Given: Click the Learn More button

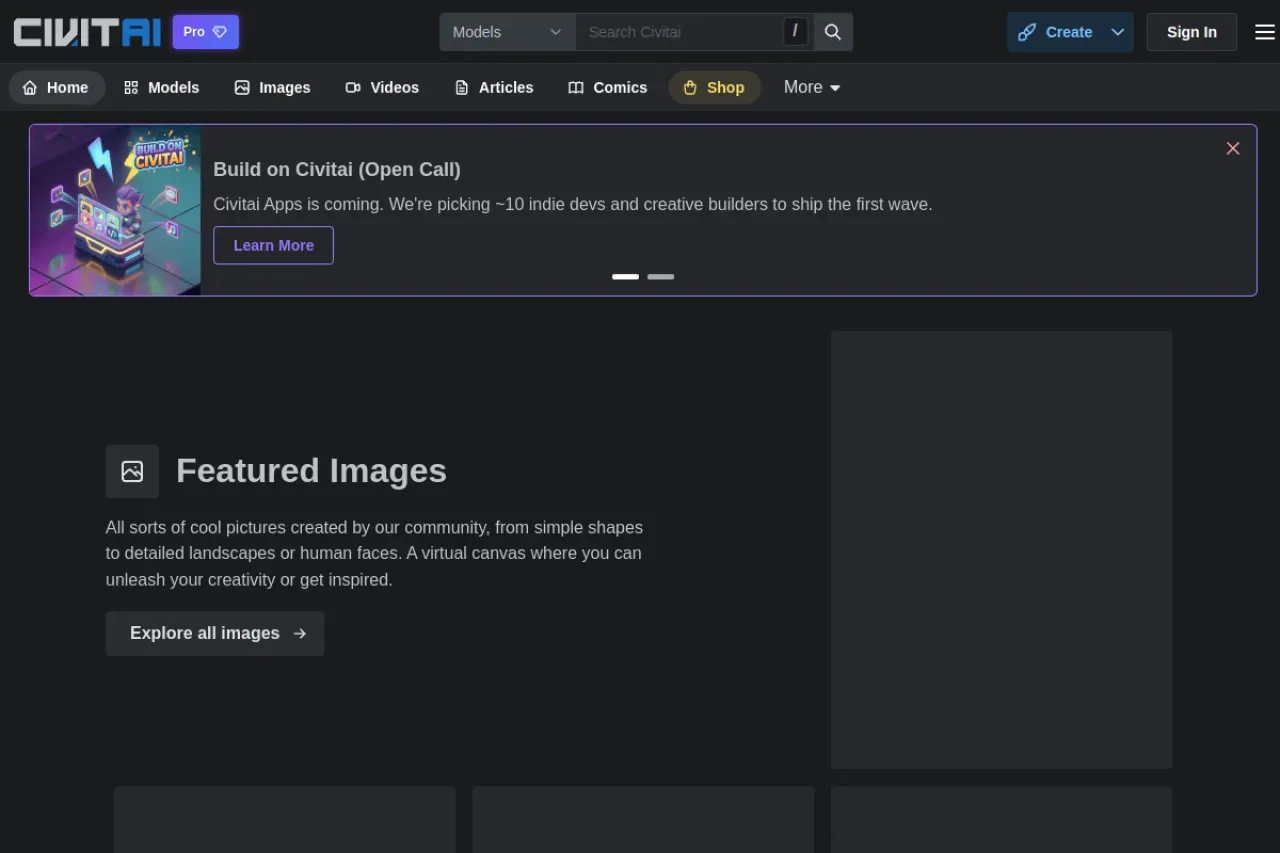Looking at the screenshot, I should click(273, 245).
